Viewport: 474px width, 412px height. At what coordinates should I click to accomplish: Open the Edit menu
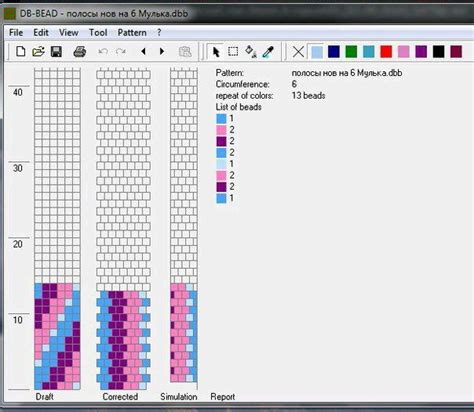(x=41, y=33)
